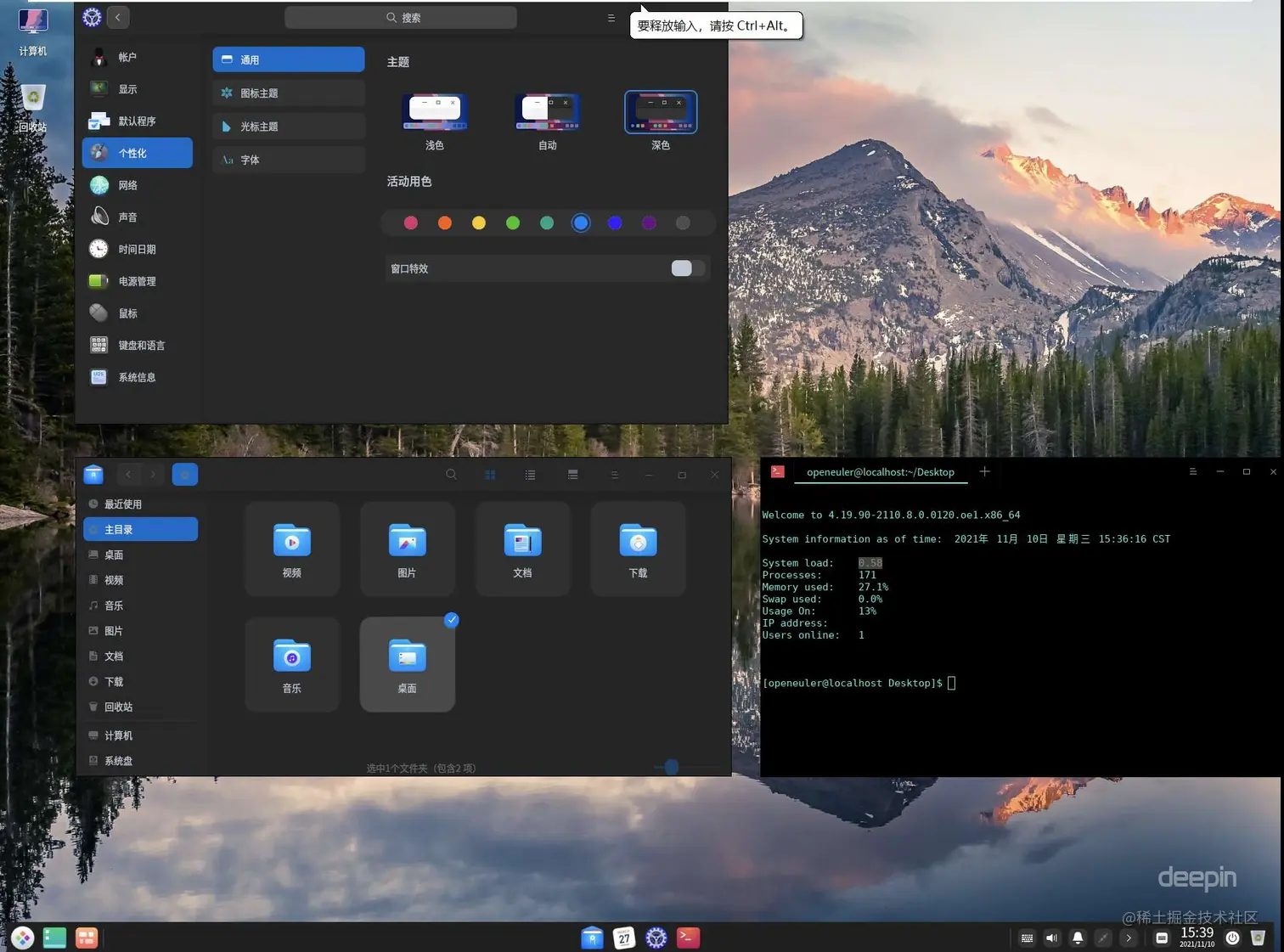Select the 字体 tab

tap(289, 160)
